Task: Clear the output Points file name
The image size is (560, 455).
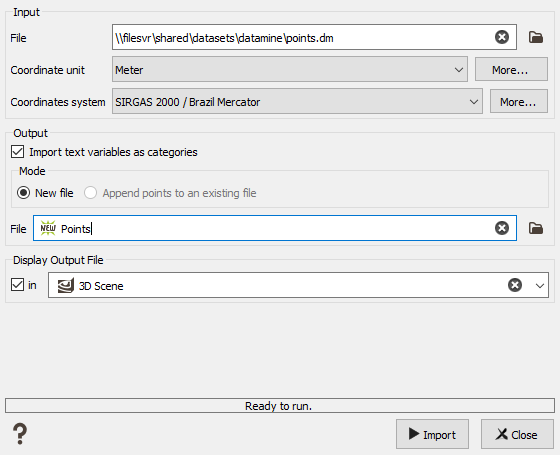Action: (501, 228)
